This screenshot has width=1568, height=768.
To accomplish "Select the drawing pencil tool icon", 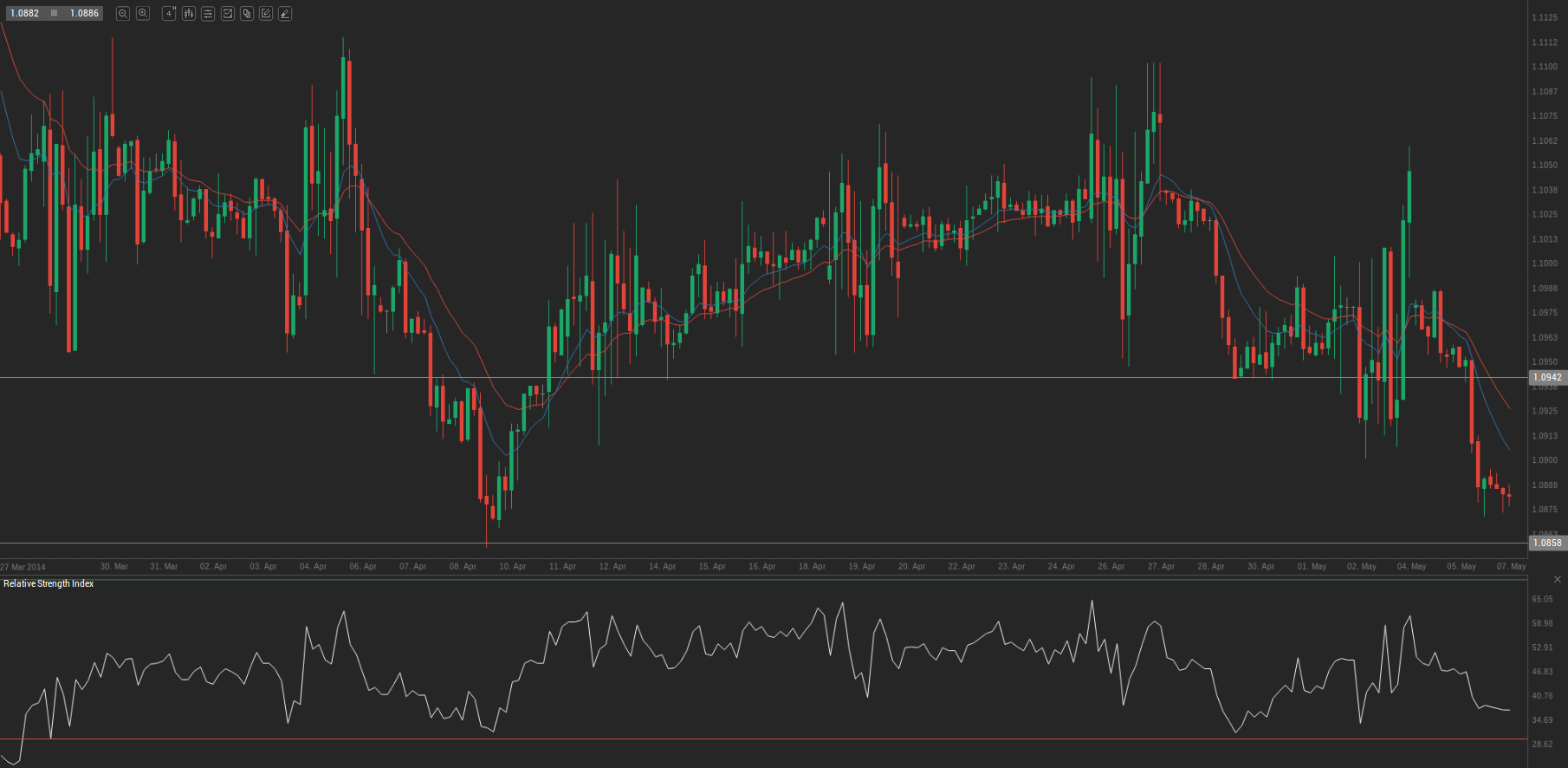I will pos(285,13).
